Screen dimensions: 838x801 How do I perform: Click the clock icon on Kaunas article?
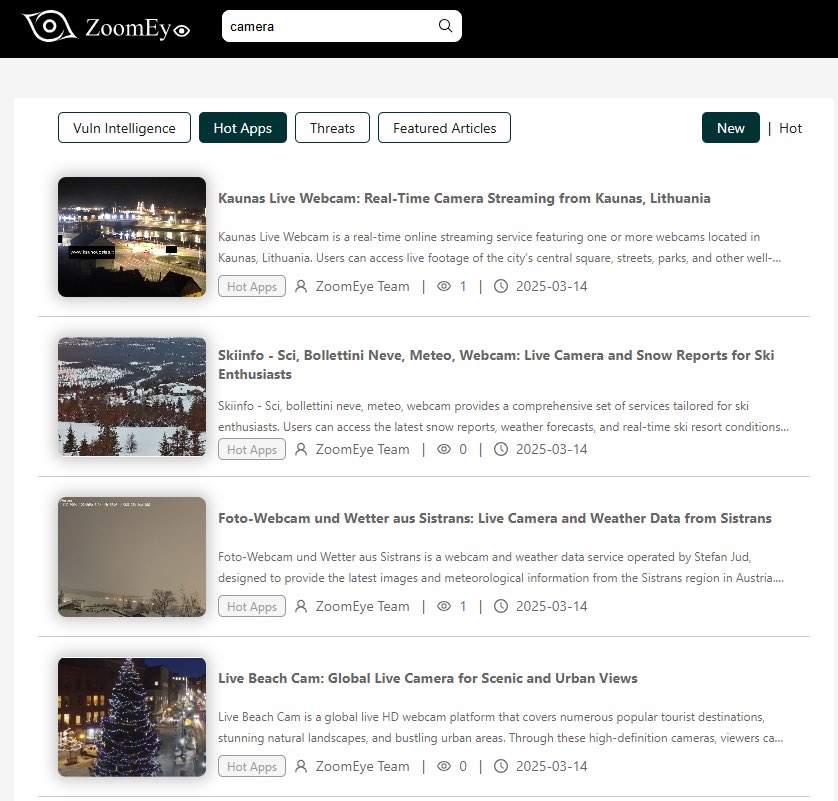click(x=501, y=286)
